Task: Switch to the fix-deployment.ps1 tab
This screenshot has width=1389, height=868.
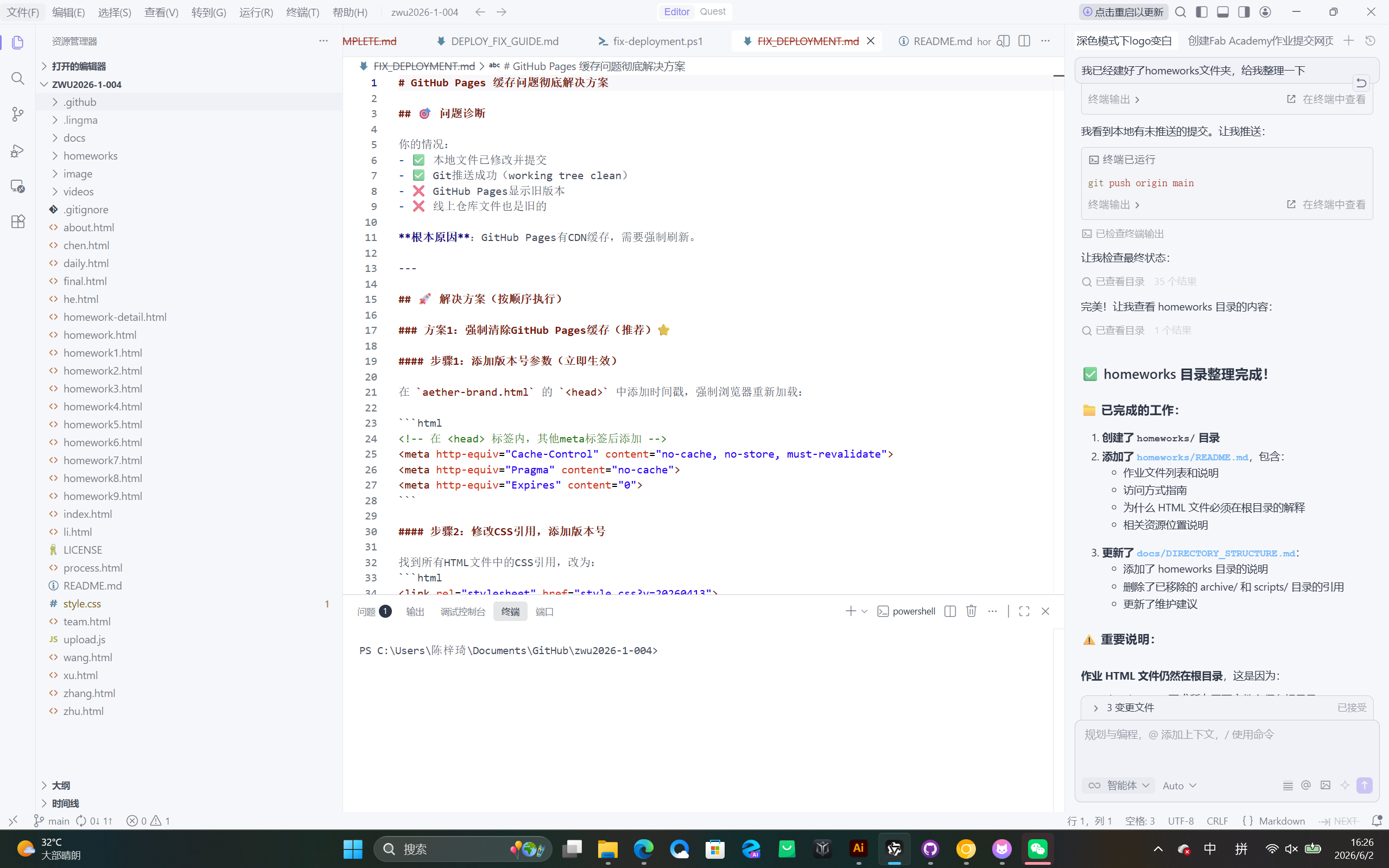Action: point(651,41)
